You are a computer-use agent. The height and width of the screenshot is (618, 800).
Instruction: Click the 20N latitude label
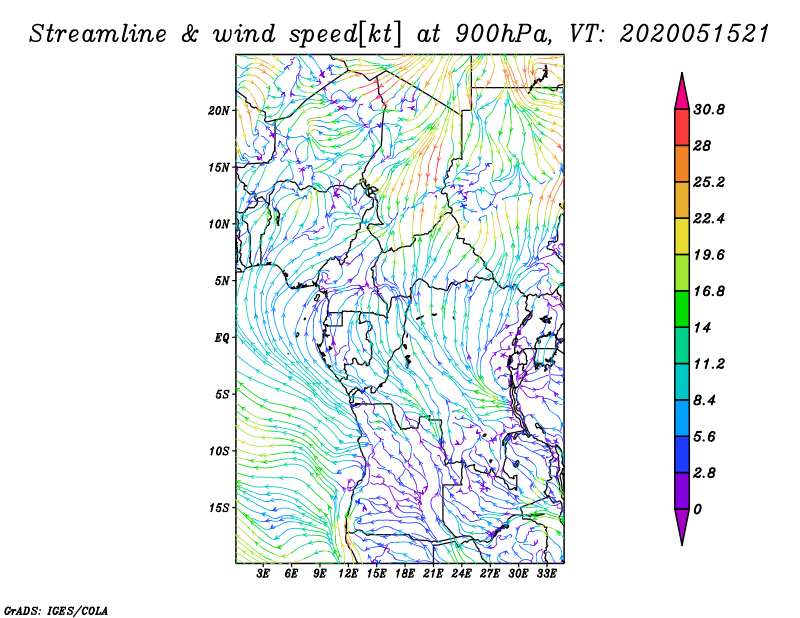point(219,111)
